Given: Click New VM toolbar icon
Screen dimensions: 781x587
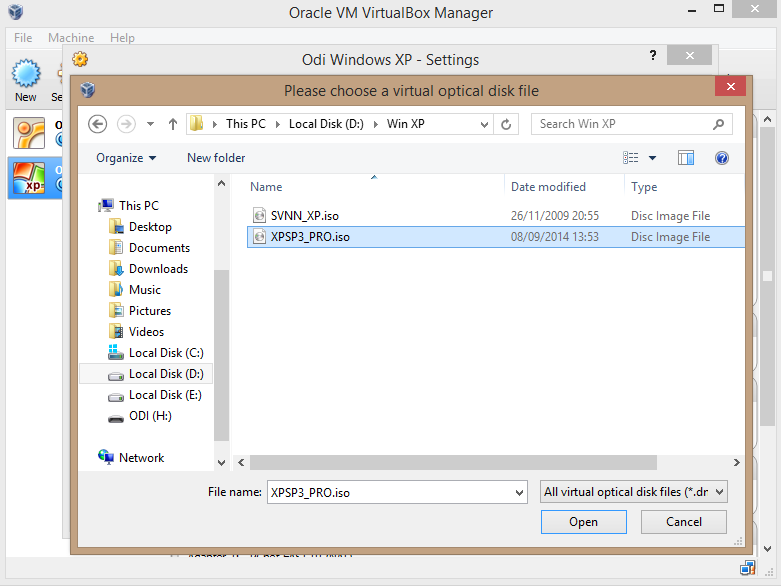Looking at the screenshot, I should [26, 80].
